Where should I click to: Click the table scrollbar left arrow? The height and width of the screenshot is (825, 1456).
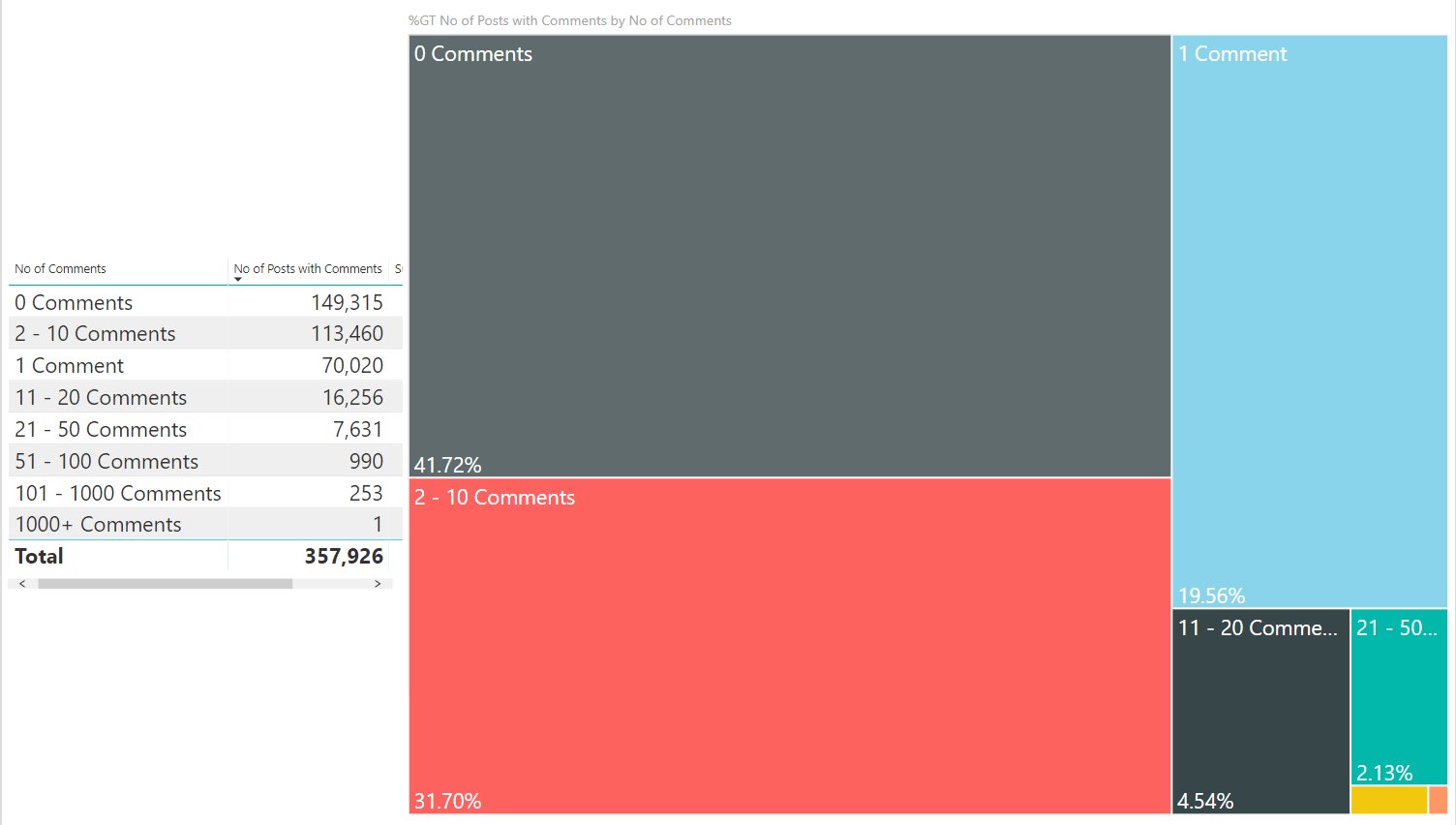(22, 584)
